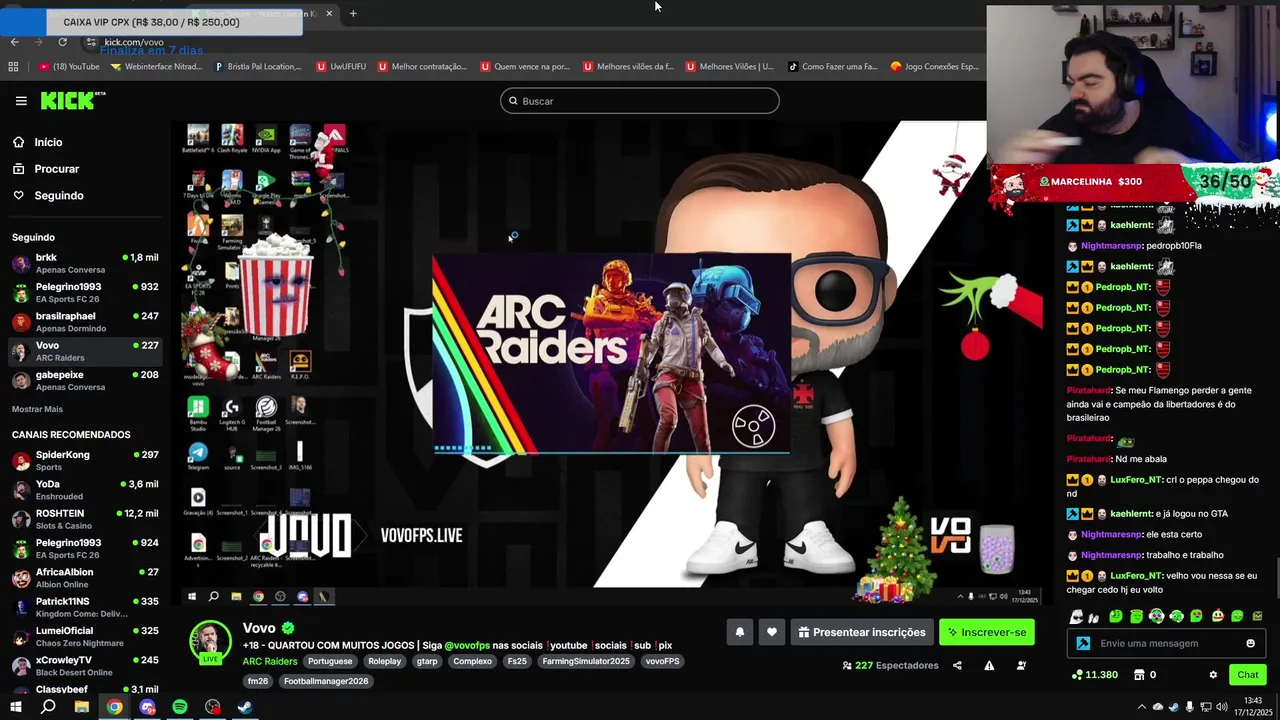Viewport: 1280px width, 720px height.
Task: Open the Kick hamburger sidebar menu
Action: click(x=21, y=101)
